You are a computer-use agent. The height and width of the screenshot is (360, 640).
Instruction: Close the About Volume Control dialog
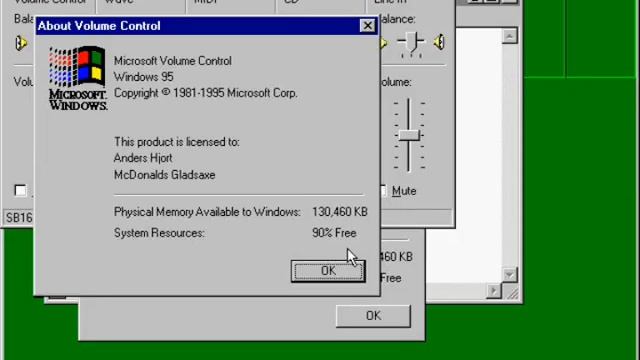tap(367, 26)
